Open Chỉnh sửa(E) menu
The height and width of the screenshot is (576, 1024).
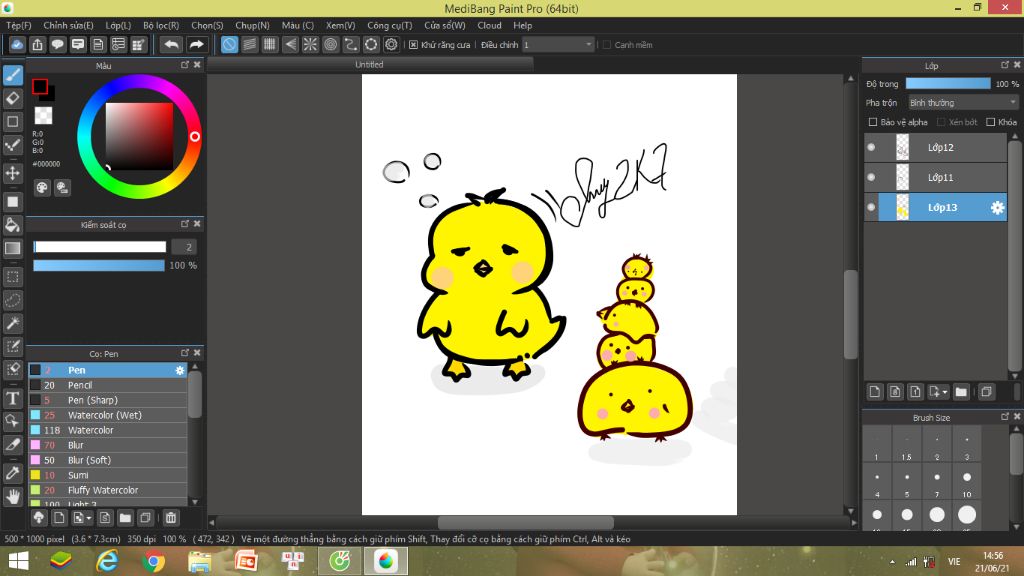[x=68, y=25]
